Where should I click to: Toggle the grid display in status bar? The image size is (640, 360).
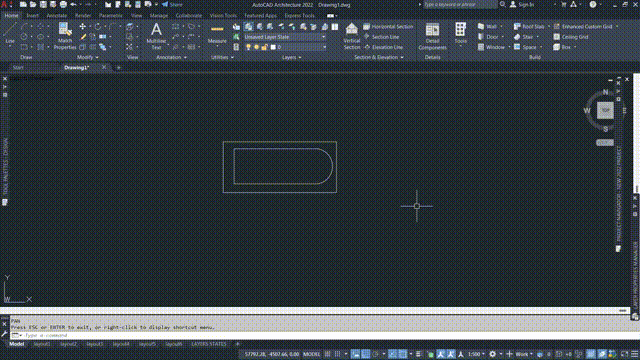click(x=327, y=354)
